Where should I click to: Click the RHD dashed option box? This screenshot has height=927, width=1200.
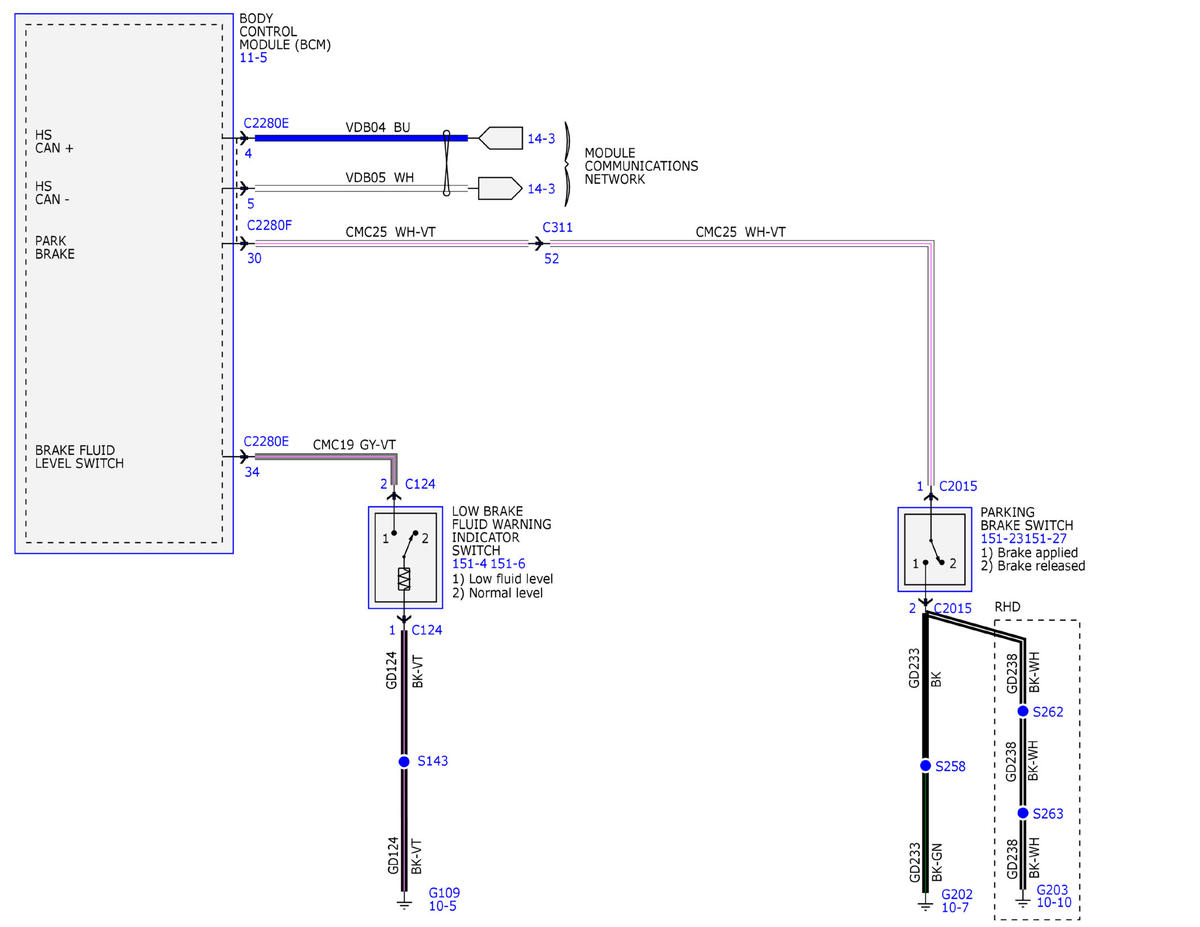(1037, 770)
